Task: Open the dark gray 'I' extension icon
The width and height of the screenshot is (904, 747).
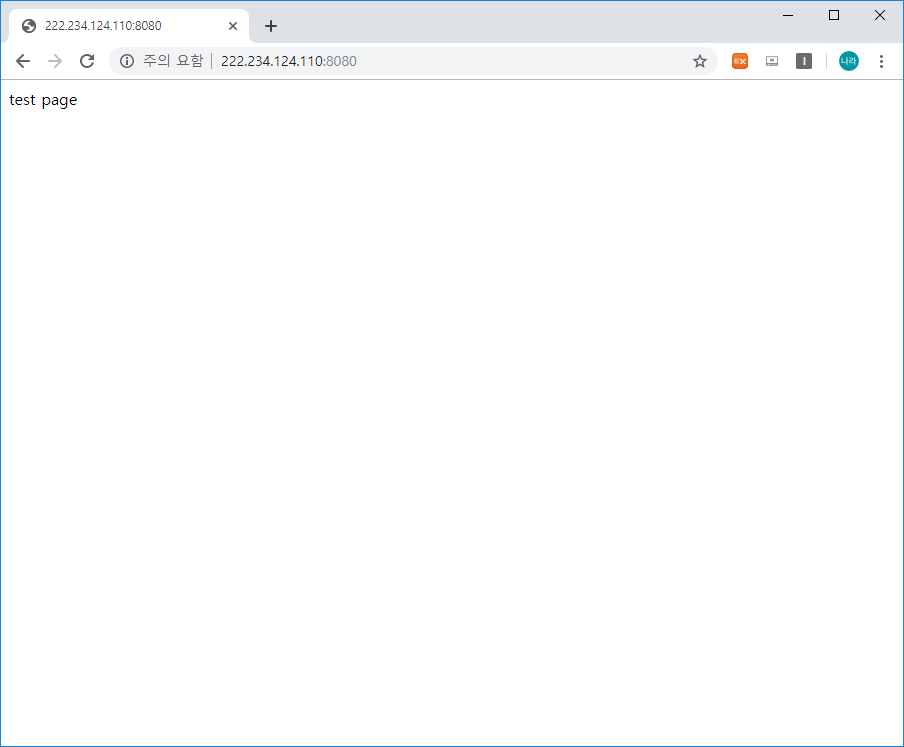Action: (804, 61)
